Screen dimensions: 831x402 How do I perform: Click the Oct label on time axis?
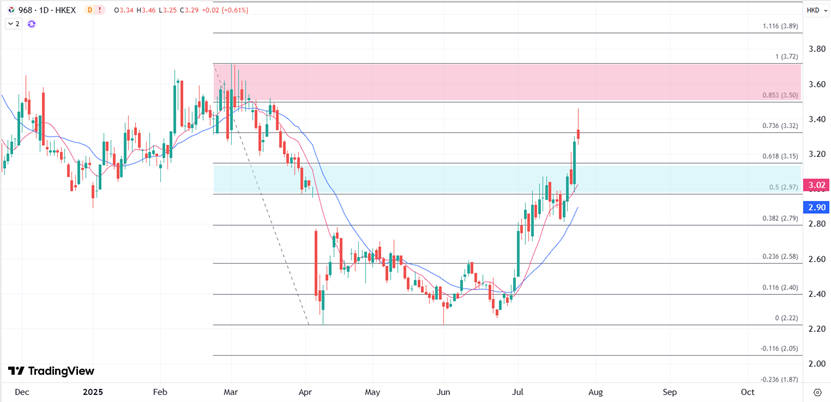click(x=747, y=392)
